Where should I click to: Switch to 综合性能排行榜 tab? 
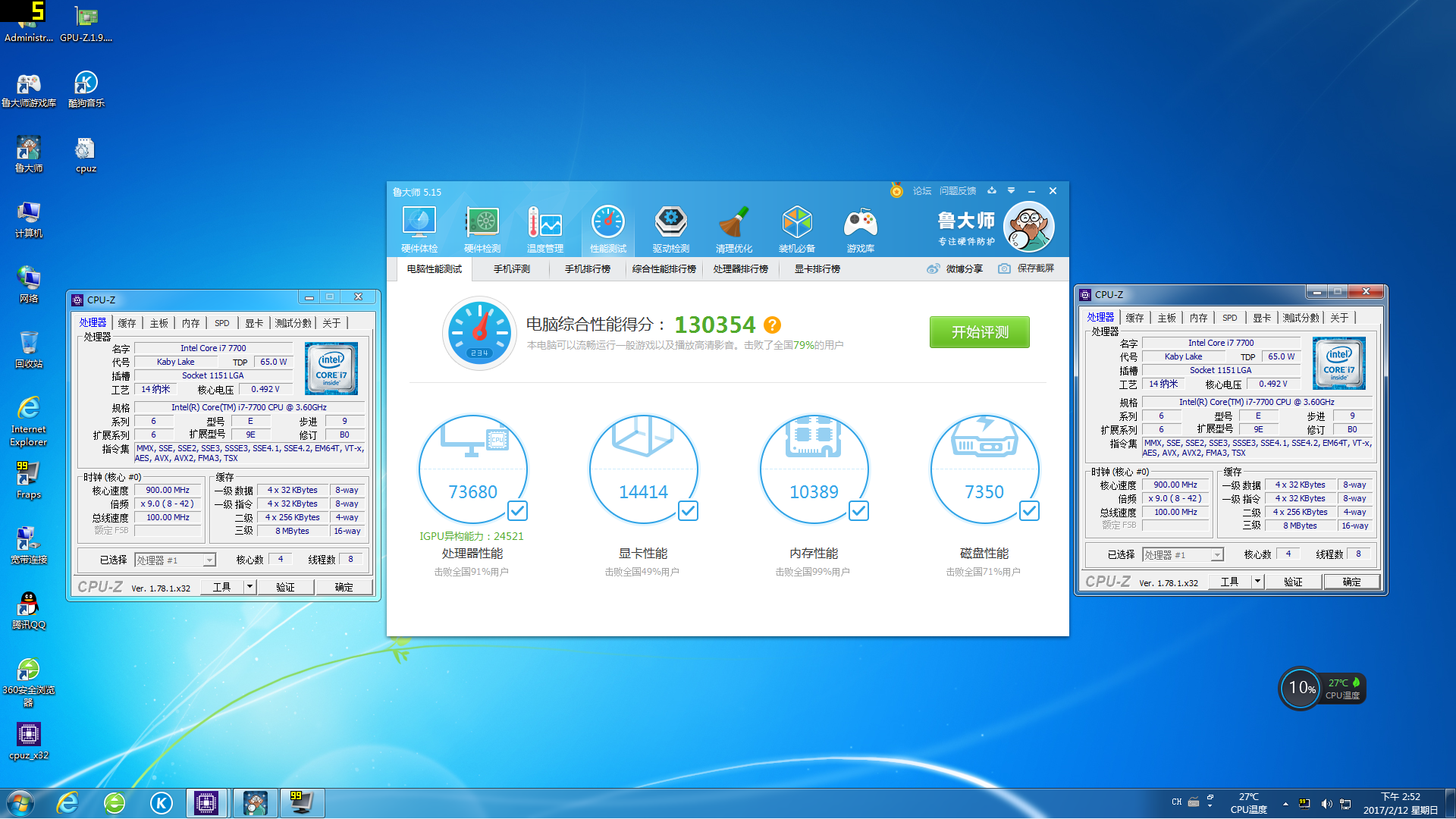pos(664,269)
